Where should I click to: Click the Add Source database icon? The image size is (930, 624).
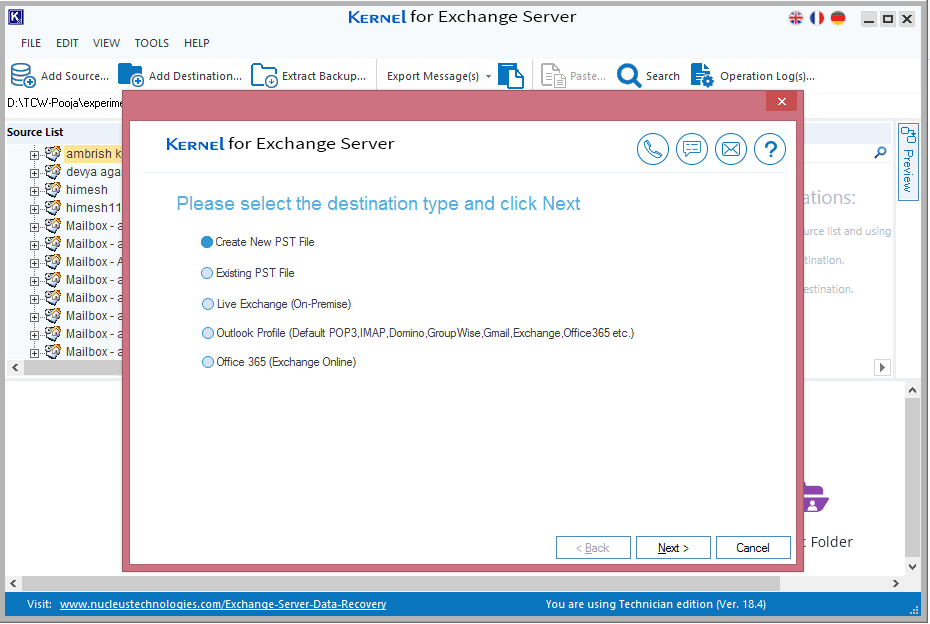point(23,75)
